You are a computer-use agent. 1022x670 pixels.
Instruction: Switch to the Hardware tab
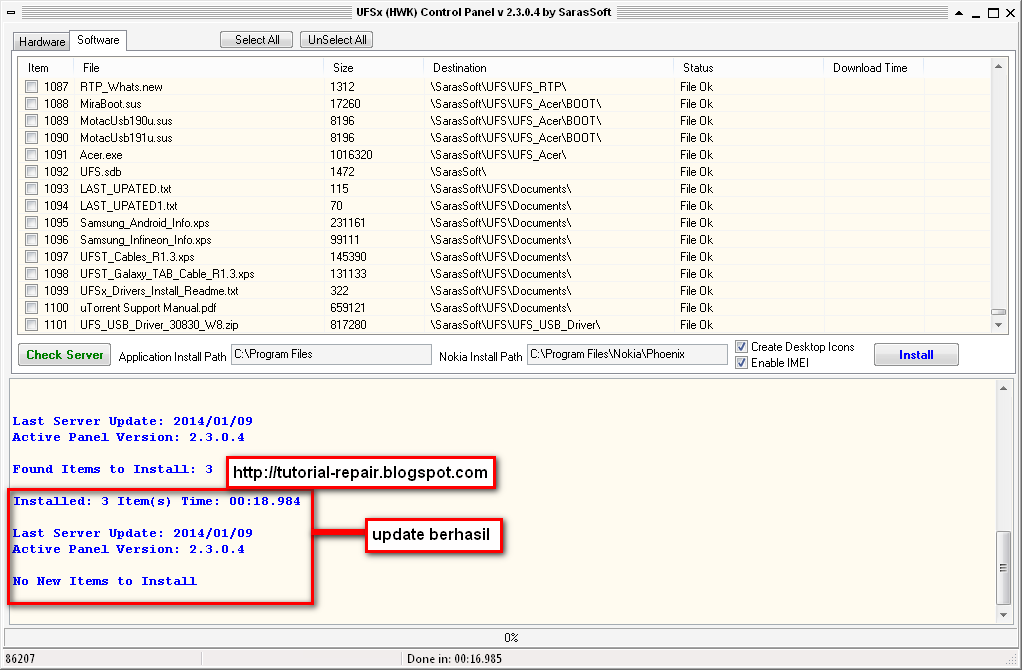(42, 42)
